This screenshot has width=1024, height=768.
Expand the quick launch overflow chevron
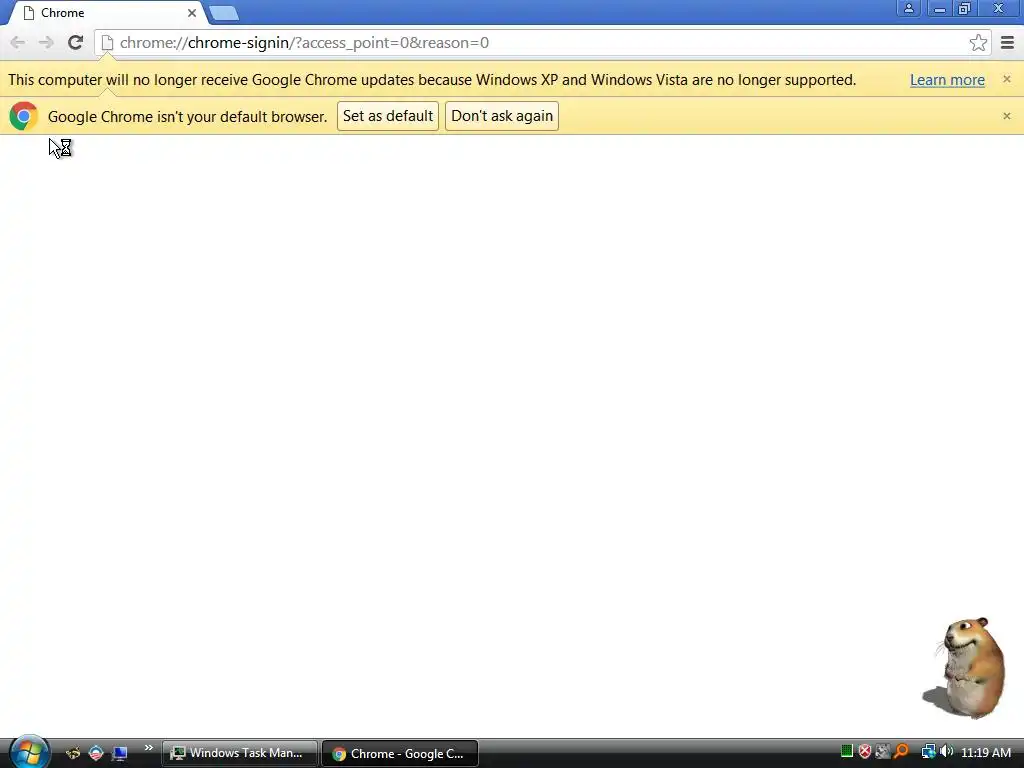(x=148, y=748)
